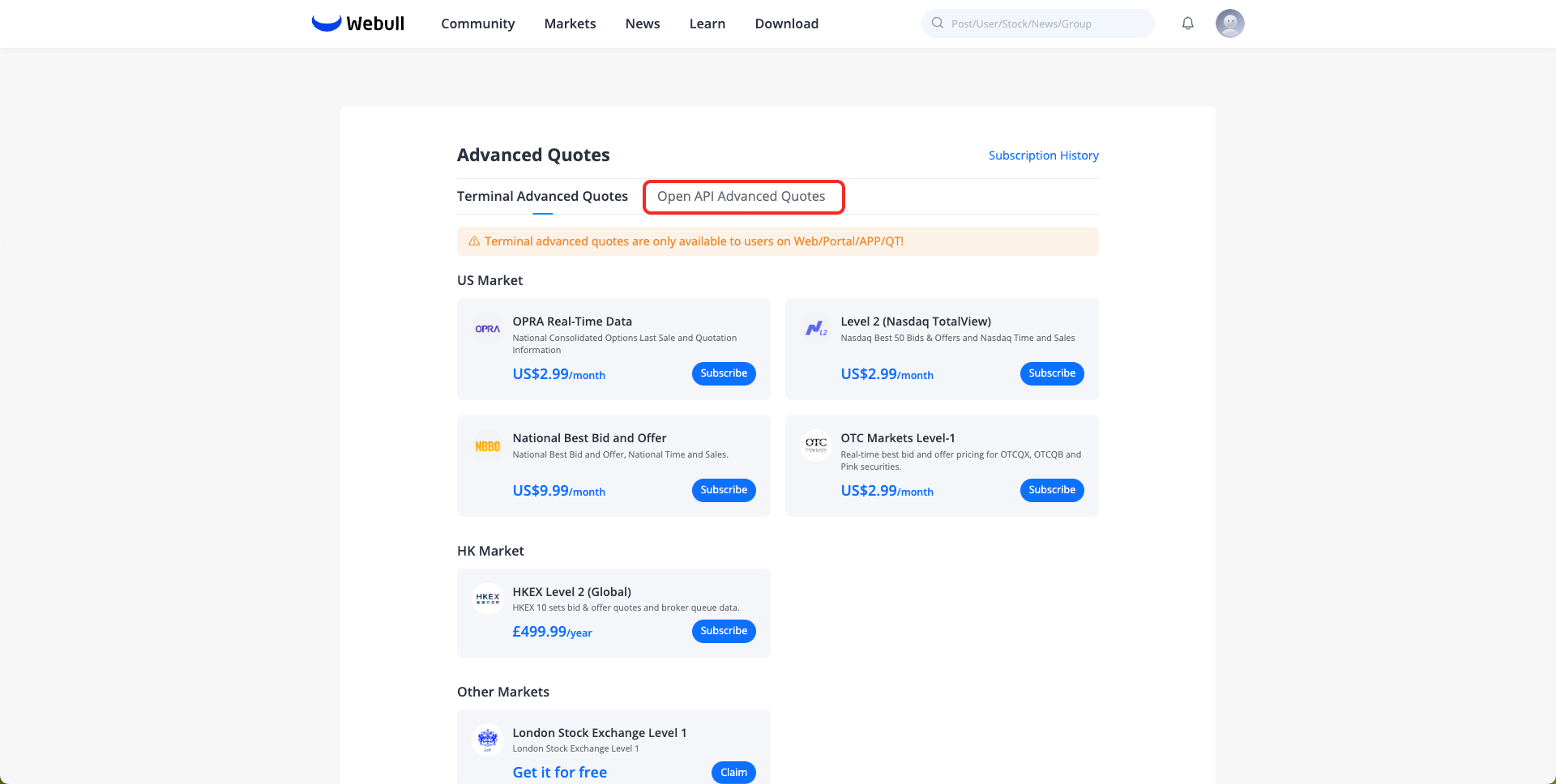This screenshot has height=784, width=1556.
Task: Open the Markets menu
Action: [x=570, y=23]
